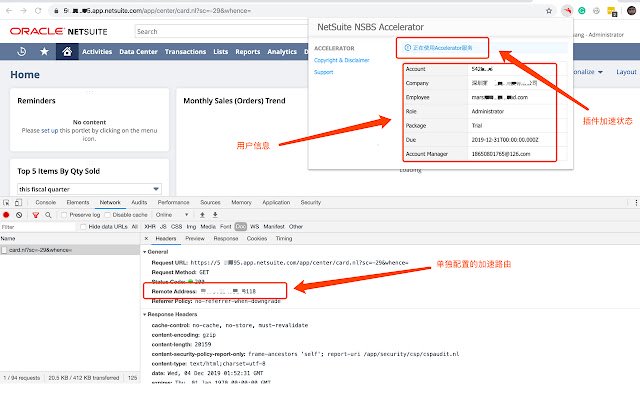Open the Response tab of request
Viewport: 640px width, 400px height.
point(226,238)
